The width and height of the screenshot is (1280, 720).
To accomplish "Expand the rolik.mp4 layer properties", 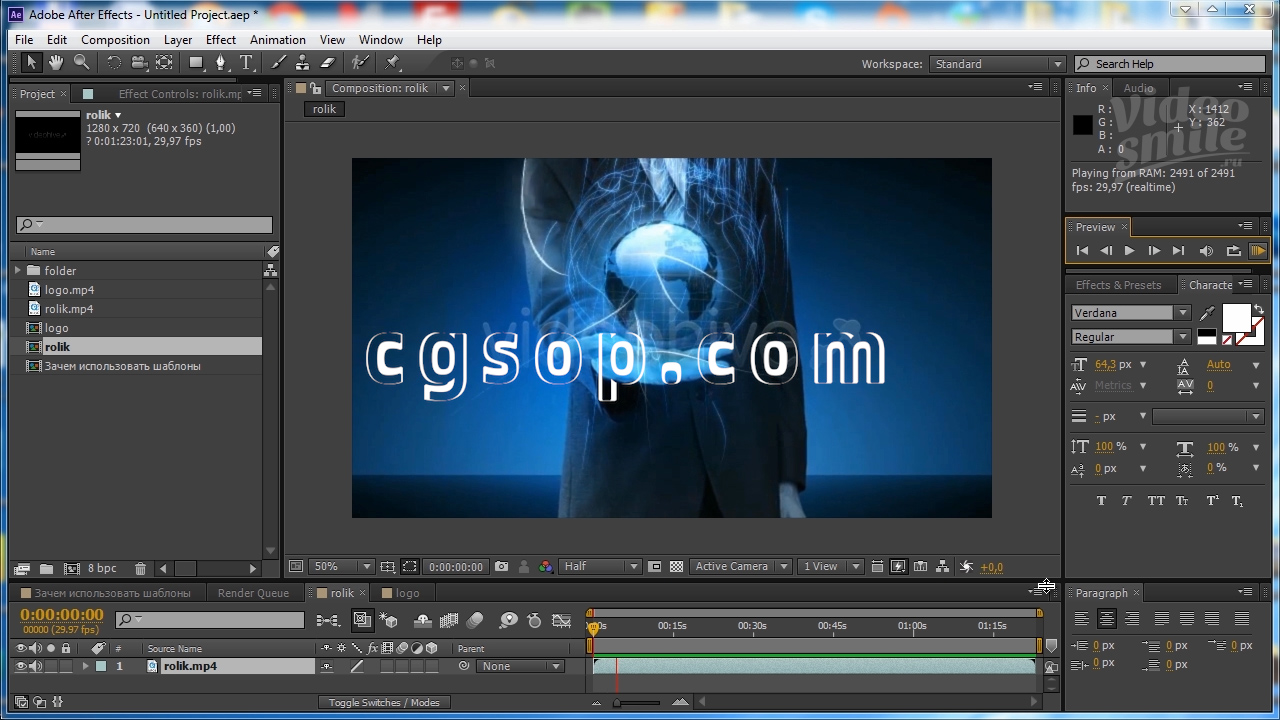I will point(85,666).
